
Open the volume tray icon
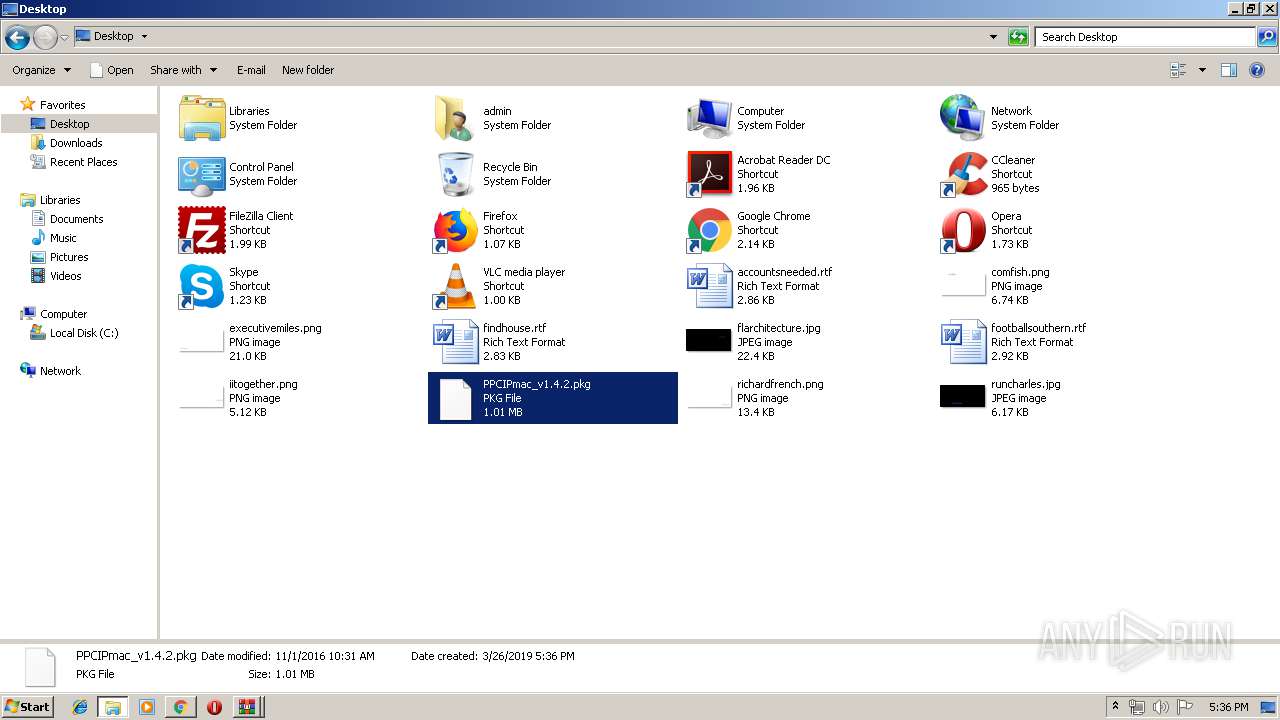click(1161, 707)
